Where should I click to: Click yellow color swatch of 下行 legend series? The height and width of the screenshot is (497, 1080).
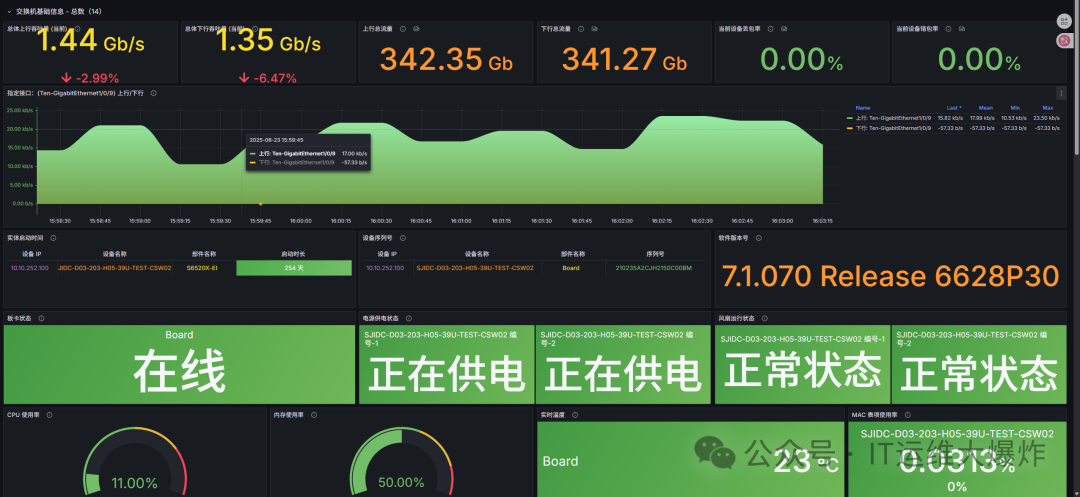pos(849,128)
